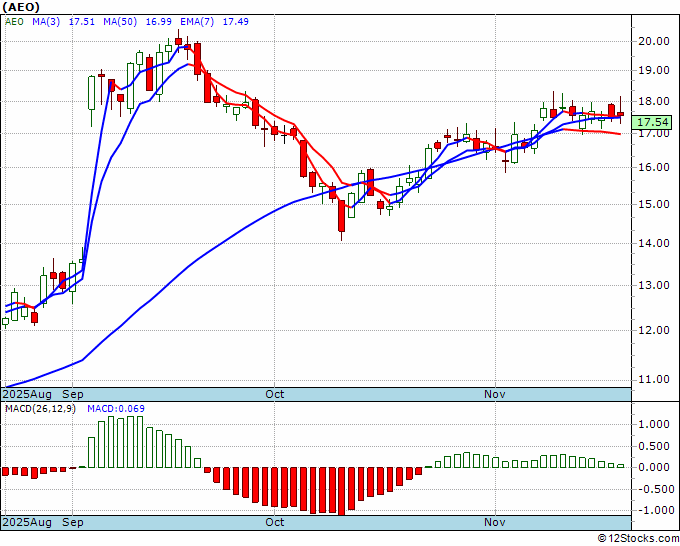Click the 0.000 MACD axis label
The width and height of the screenshot is (680, 546).
(654, 468)
